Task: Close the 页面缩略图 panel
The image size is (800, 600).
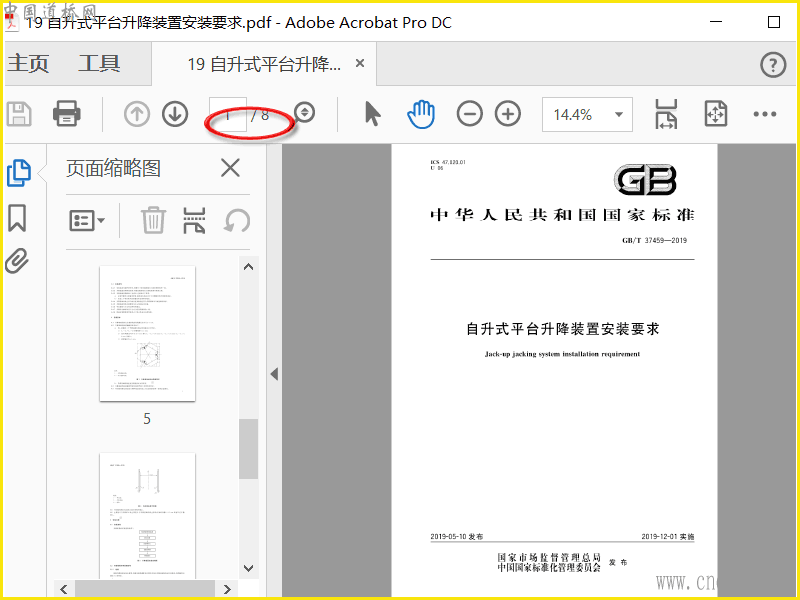Action: 230,167
